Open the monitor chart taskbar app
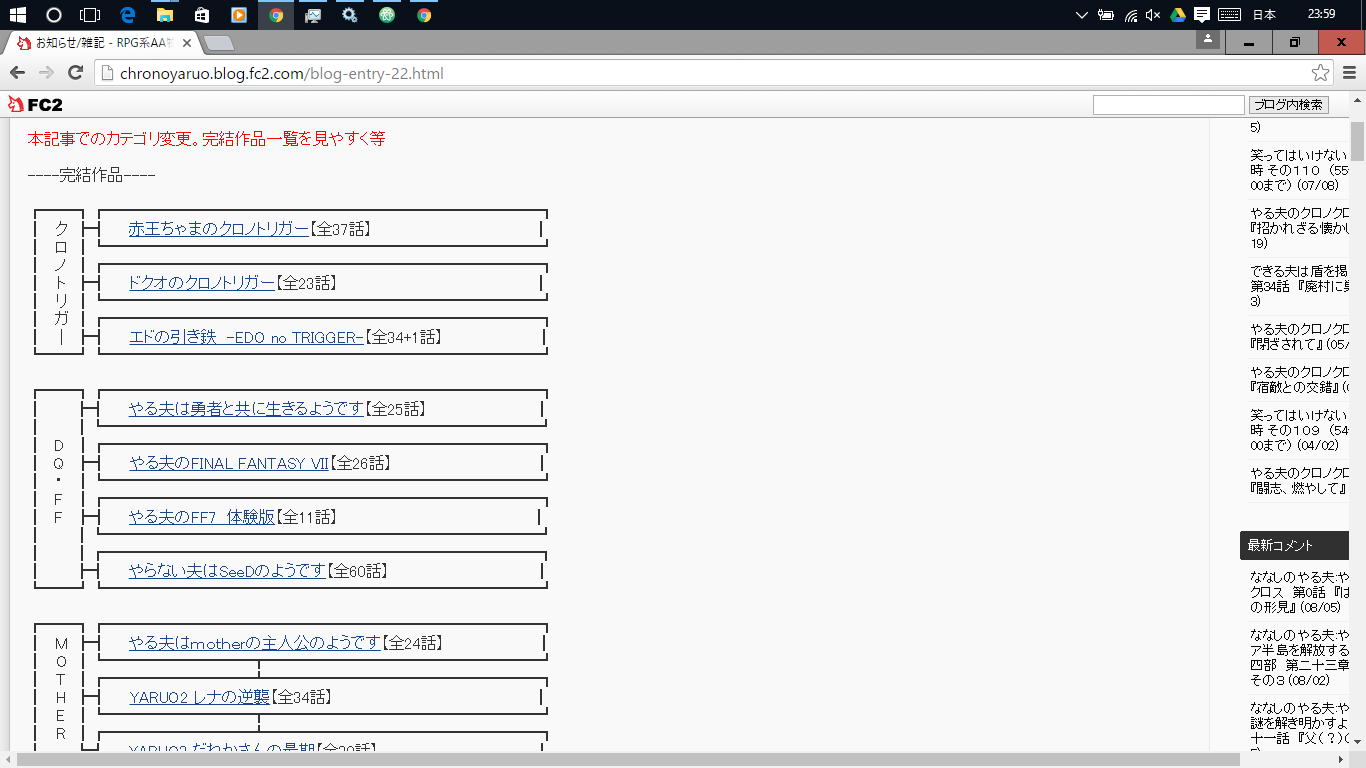Screen dimensions: 1366x768 click(x=313, y=15)
